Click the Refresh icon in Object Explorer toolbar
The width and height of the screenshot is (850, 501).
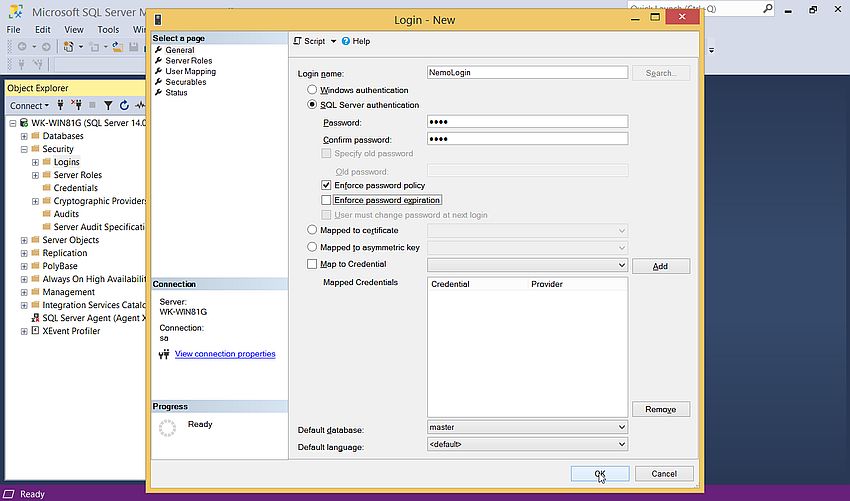tap(124, 105)
